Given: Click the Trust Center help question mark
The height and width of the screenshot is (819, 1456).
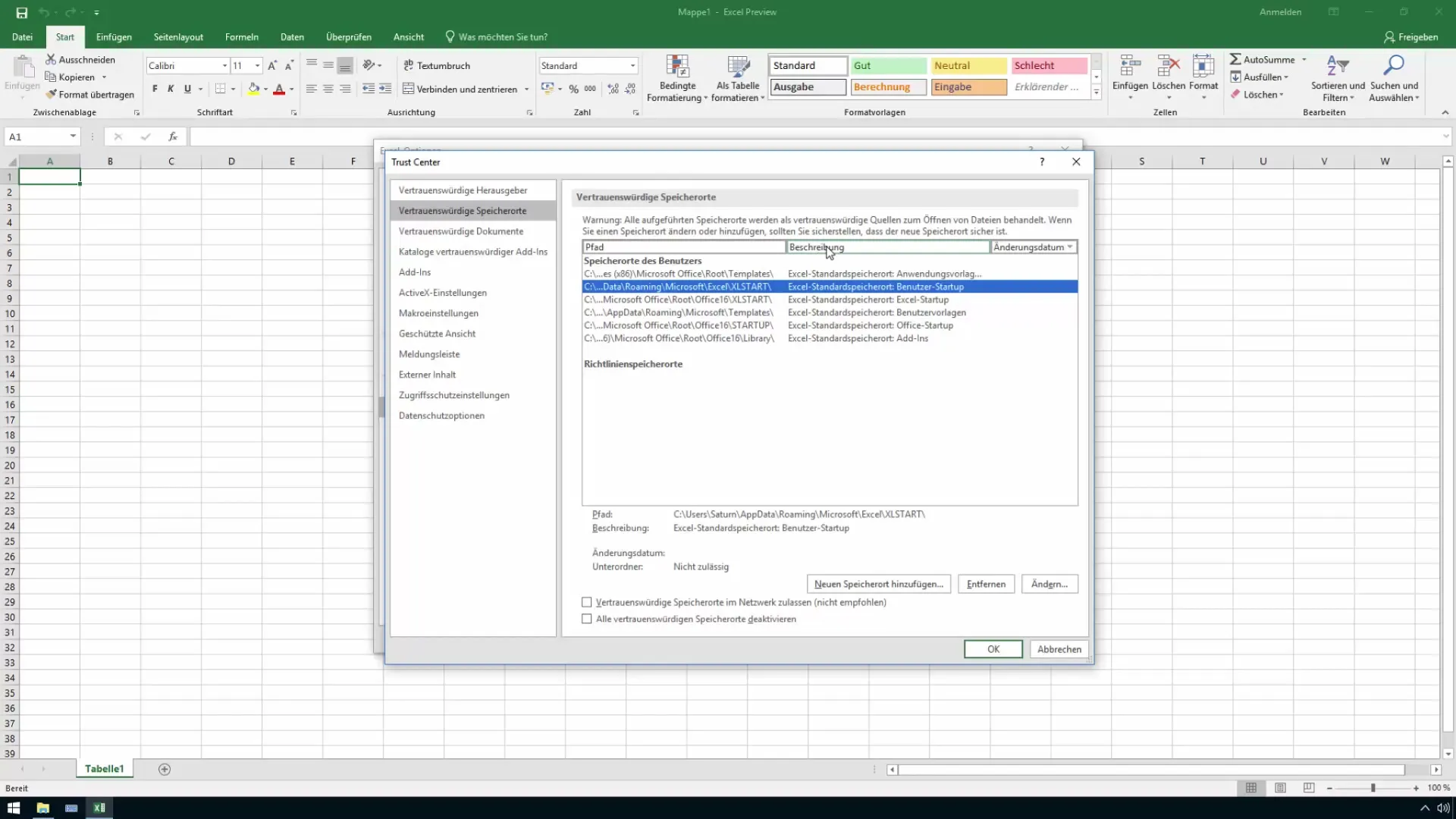Looking at the screenshot, I should [x=1042, y=162].
